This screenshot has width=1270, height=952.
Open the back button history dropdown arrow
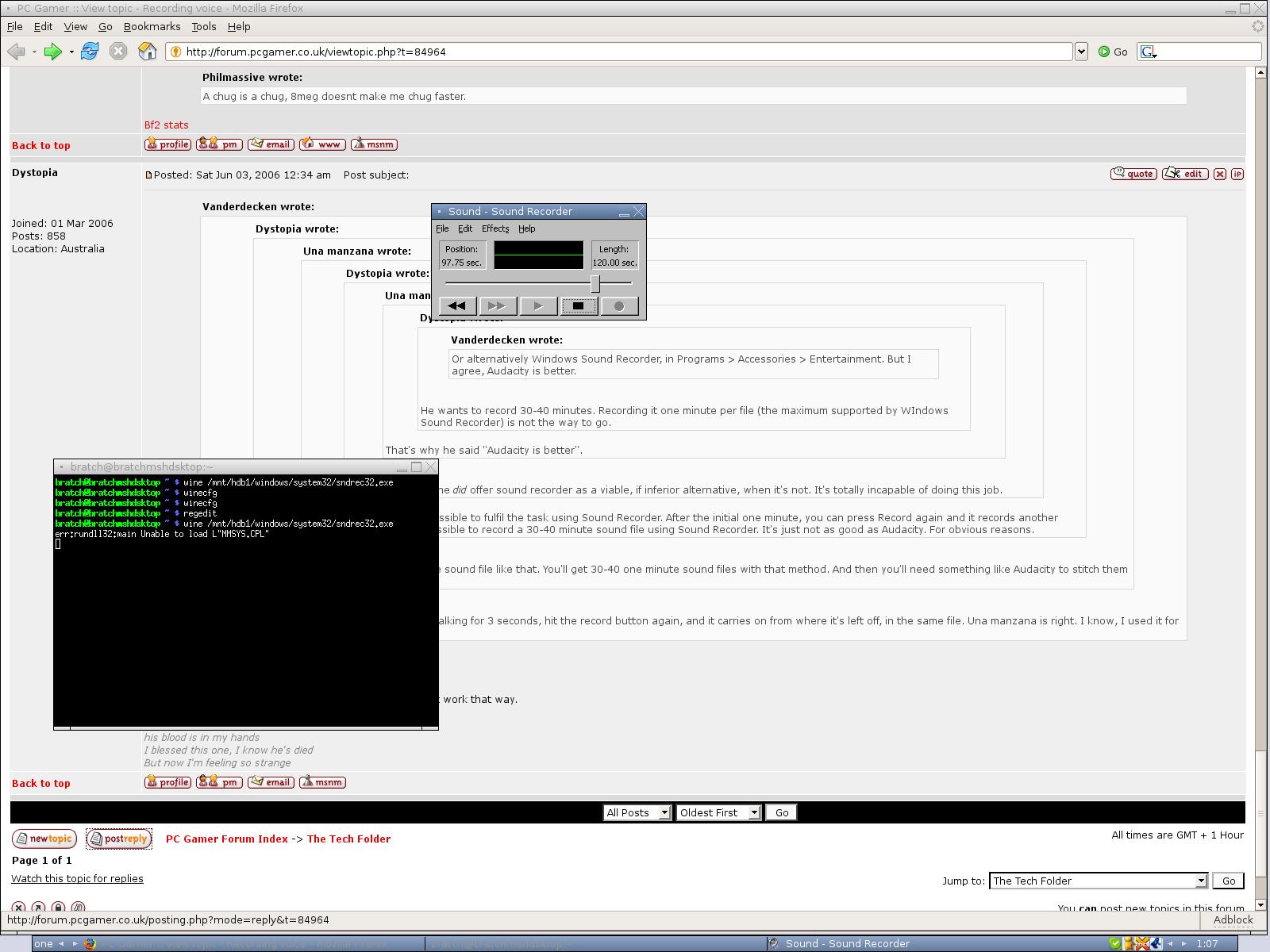[34, 52]
